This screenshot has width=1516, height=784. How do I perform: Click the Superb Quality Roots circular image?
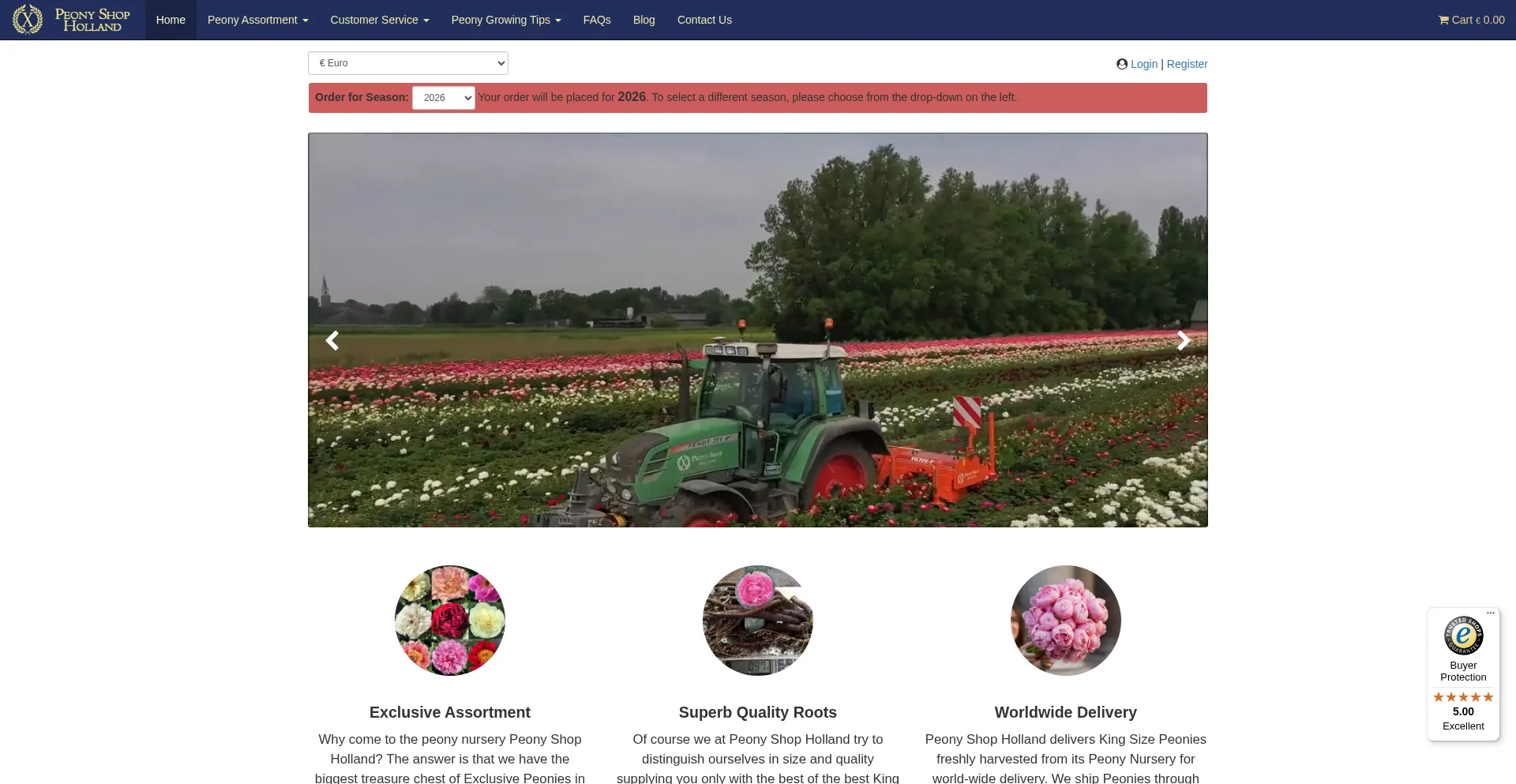click(757, 621)
